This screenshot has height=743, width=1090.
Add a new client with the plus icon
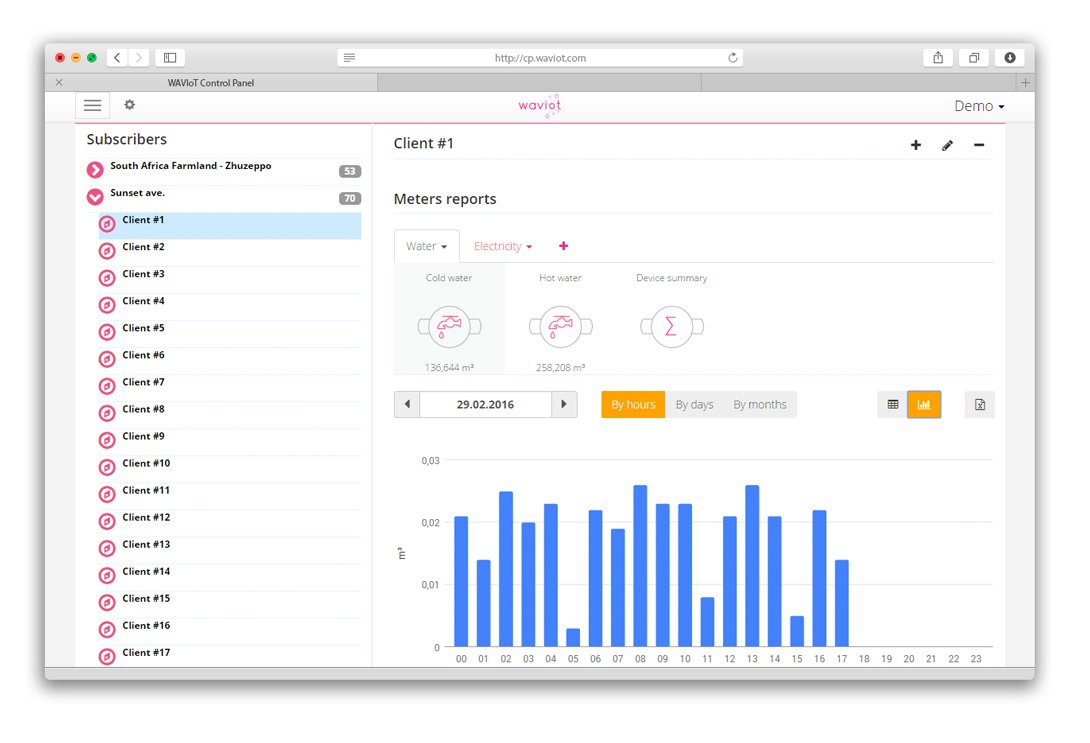916,145
